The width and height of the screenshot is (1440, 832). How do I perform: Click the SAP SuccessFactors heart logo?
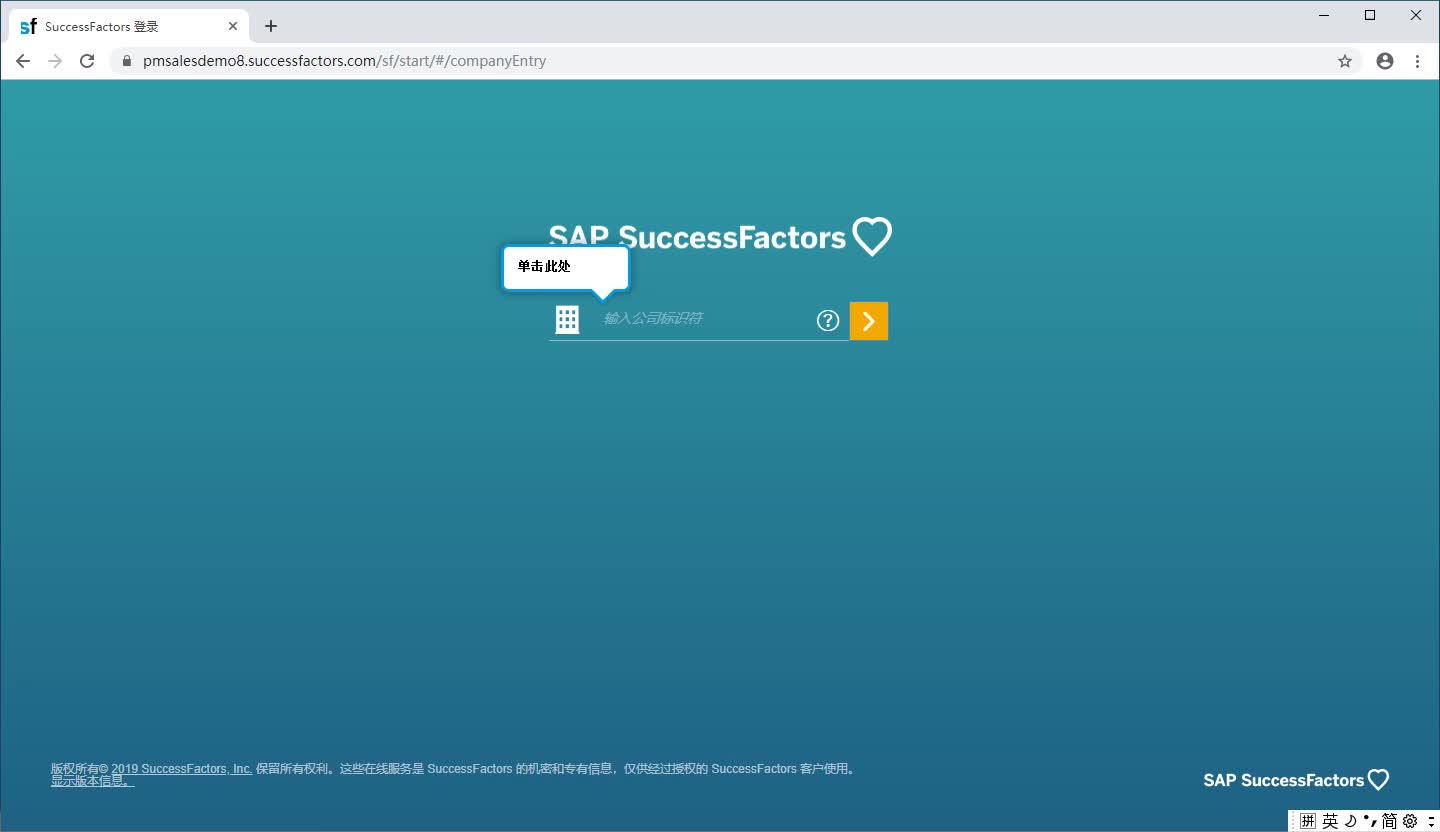tap(720, 237)
